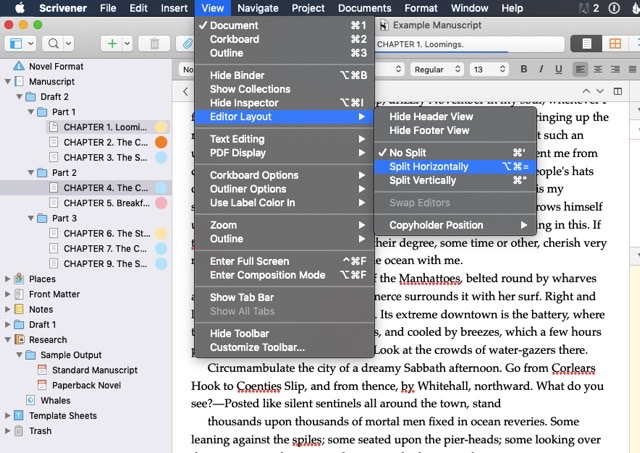
Task: Collapse the Manuscript folder
Action: click(x=7, y=82)
